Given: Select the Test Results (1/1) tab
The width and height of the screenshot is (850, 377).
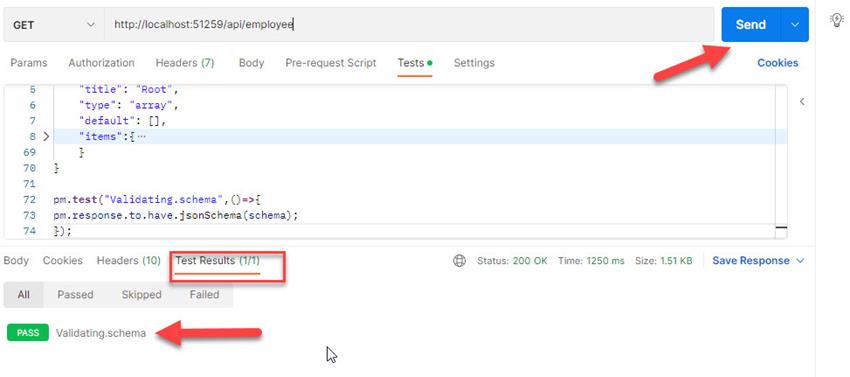Looking at the screenshot, I should (x=217, y=261).
